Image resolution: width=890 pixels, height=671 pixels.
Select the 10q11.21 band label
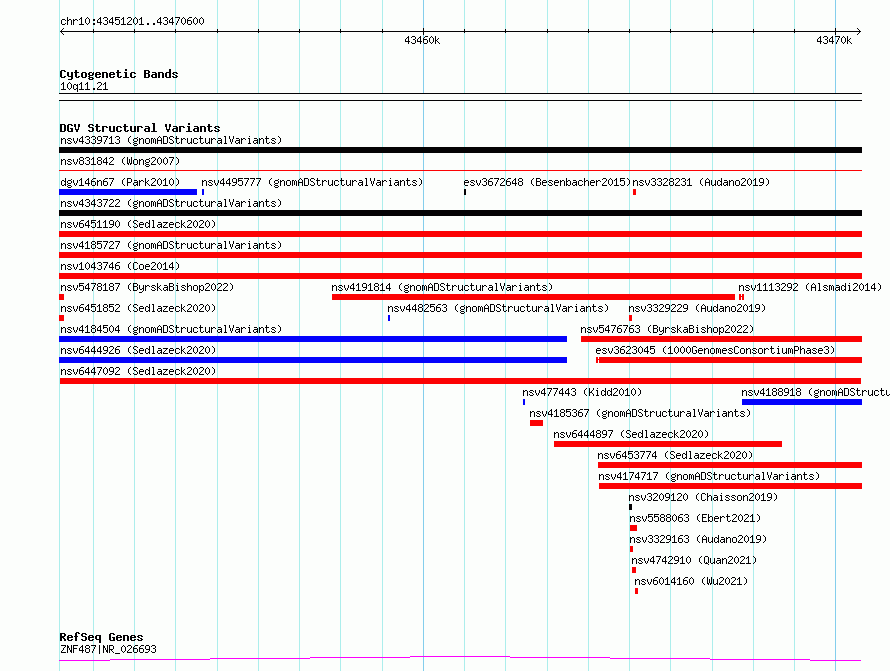click(84, 86)
